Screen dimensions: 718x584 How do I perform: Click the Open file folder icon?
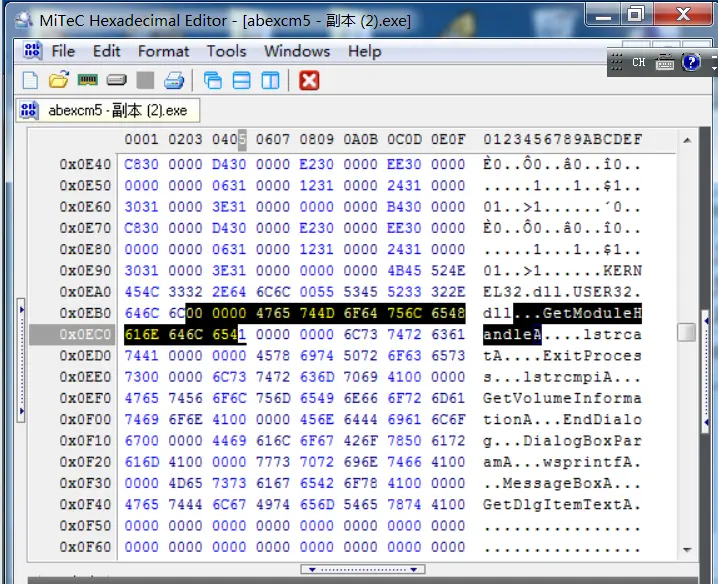click(x=58, y=80)
